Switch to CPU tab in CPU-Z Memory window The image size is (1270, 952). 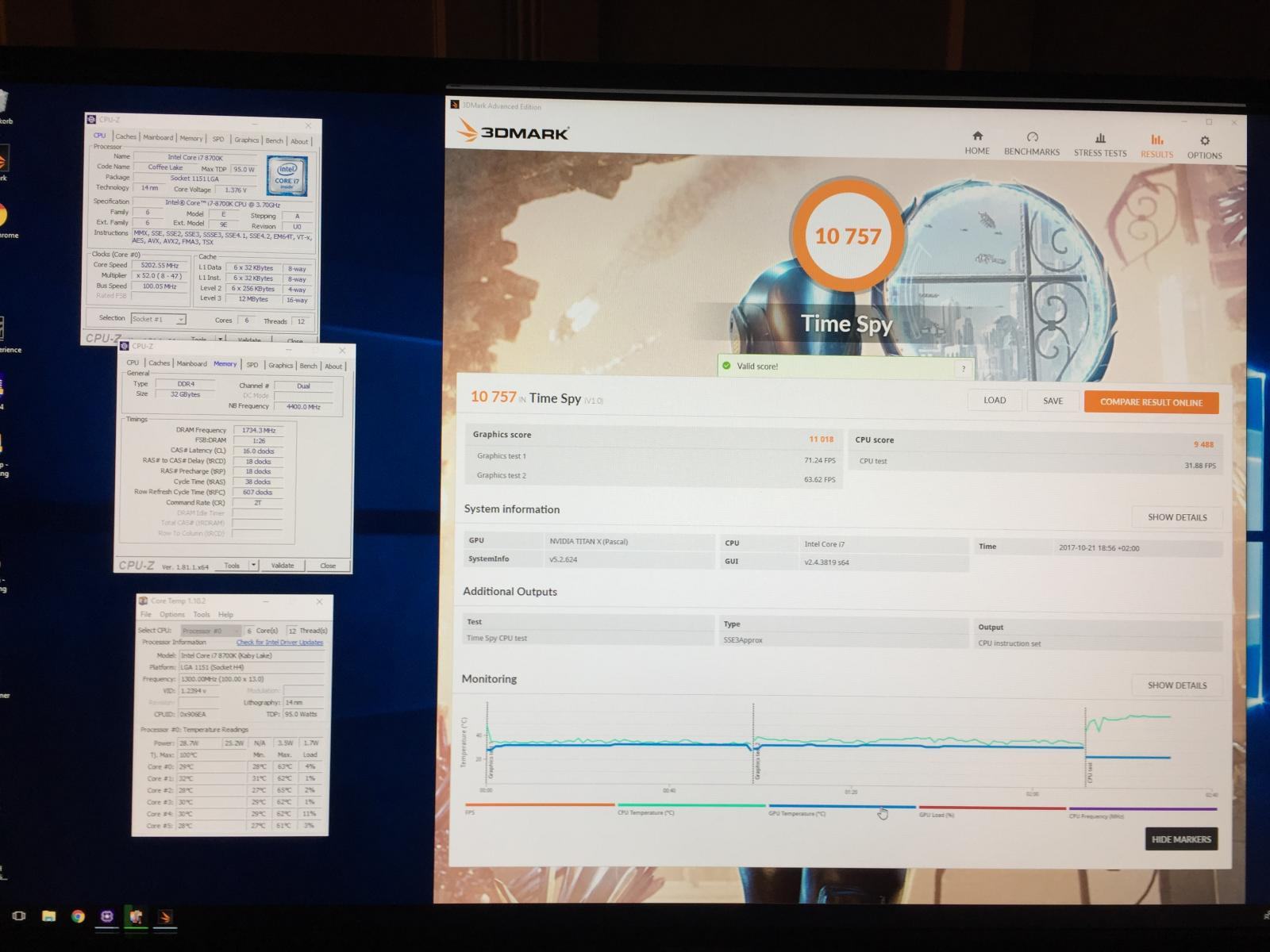(133, 363)
